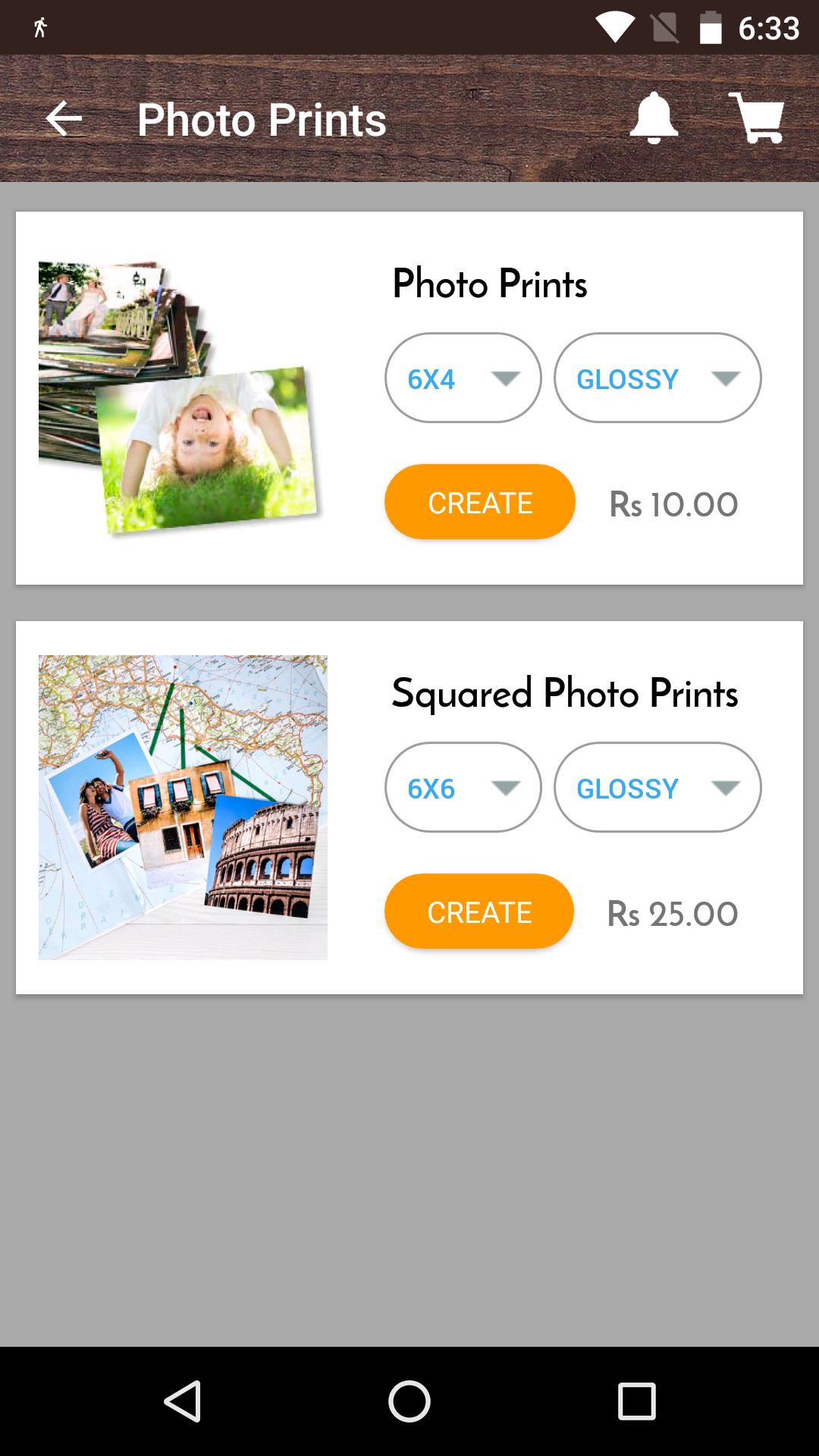The width and height of the screenshot is (819, 1456).
Task: Tap the Rs 25.00 price label
Action: [x=672, y=914]
